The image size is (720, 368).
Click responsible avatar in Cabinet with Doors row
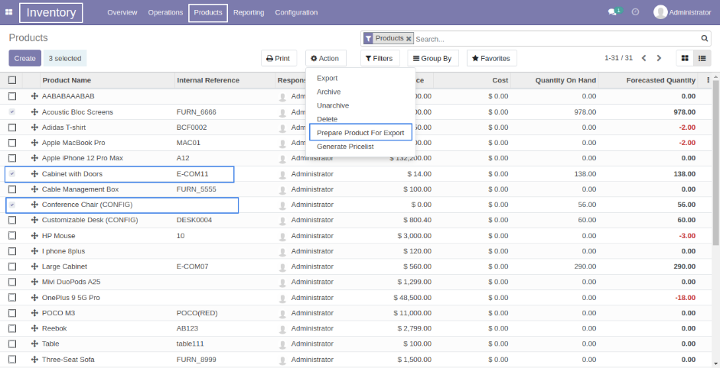tap(283, 174)
